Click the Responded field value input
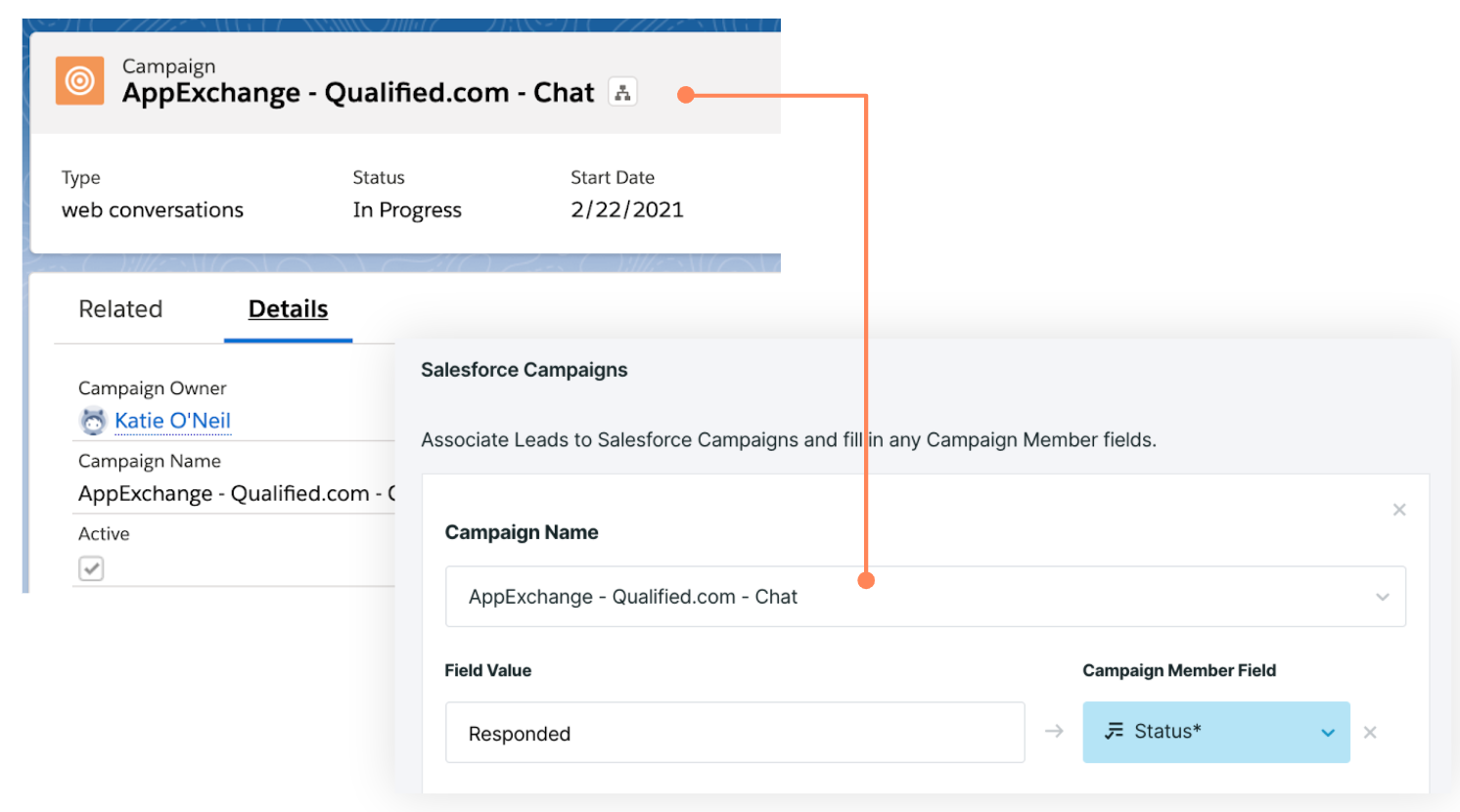The image size is (1460, 812). pyautogui.click(x=735, y=733)
